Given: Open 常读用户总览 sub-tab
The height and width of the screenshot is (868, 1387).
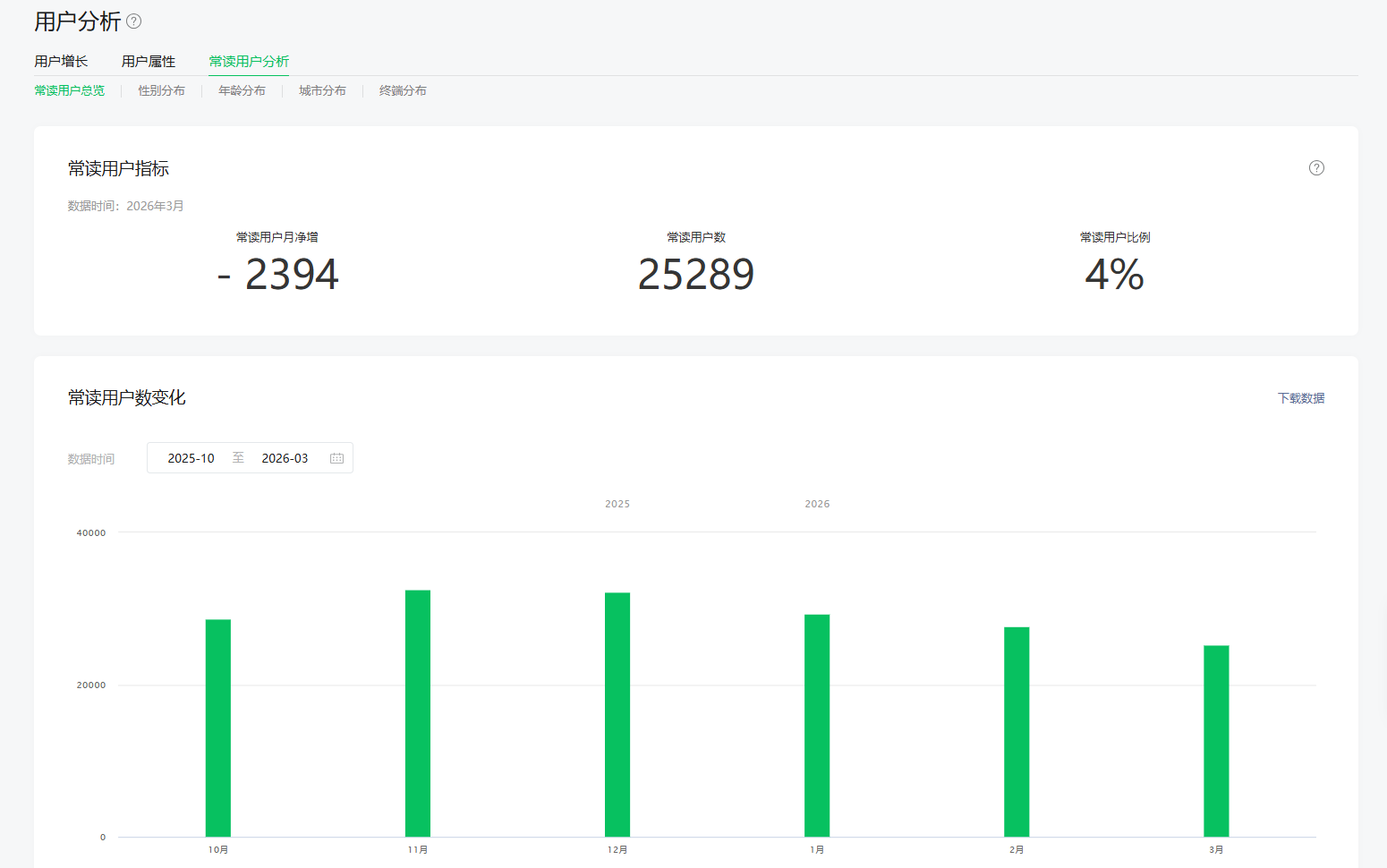Looking at the screenshot, I should (x=70, y=90).
